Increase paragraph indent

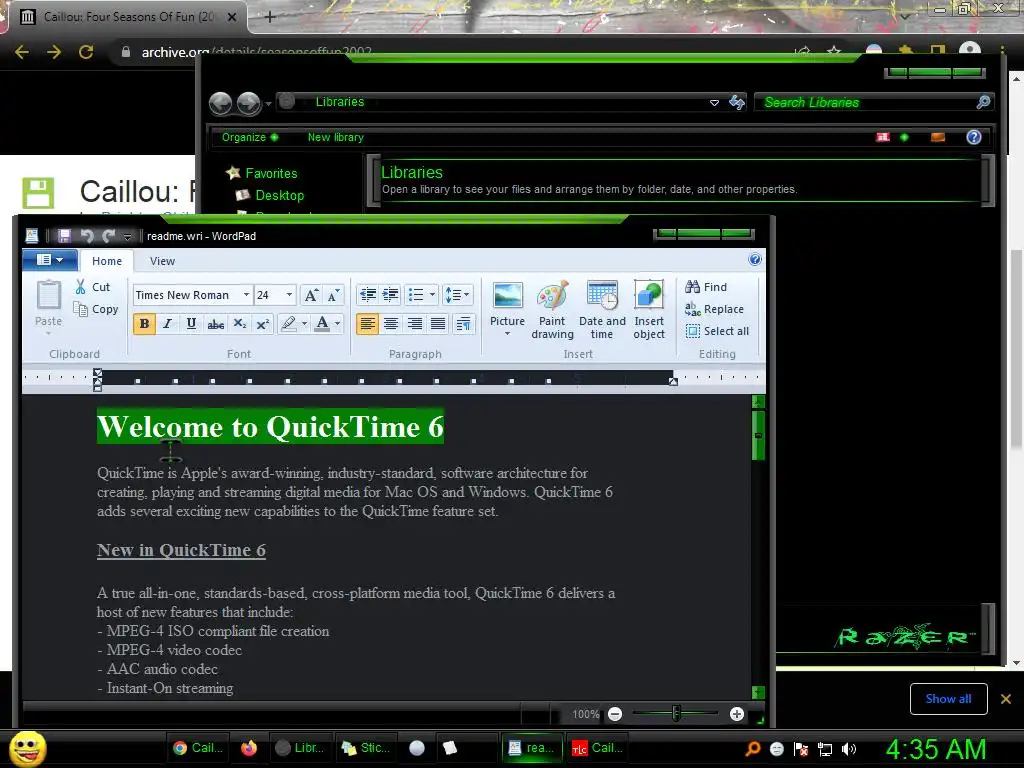(391, 295)
